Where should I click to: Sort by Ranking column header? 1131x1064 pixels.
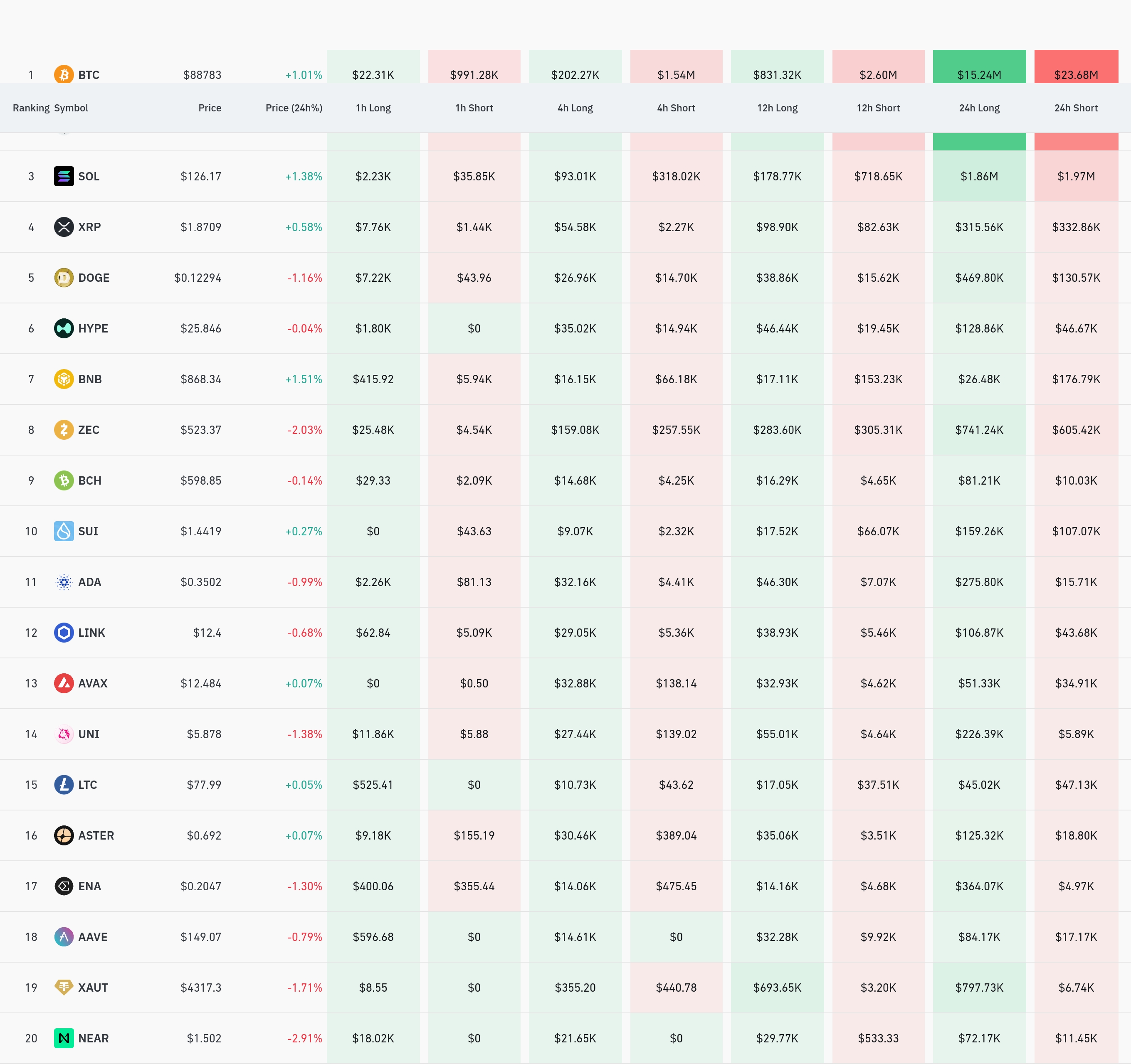31,108
